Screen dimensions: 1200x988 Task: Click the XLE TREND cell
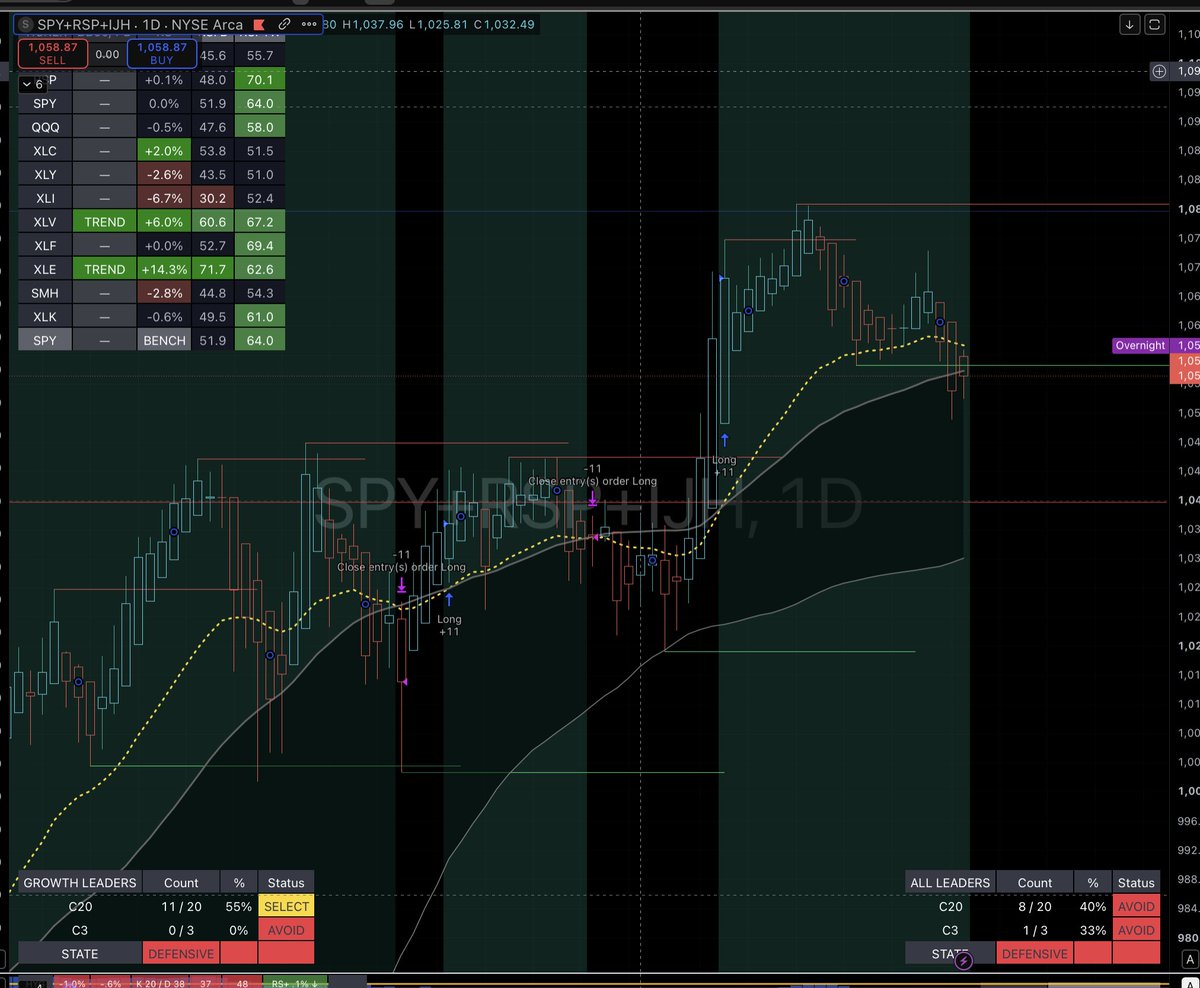coord(105,269)
